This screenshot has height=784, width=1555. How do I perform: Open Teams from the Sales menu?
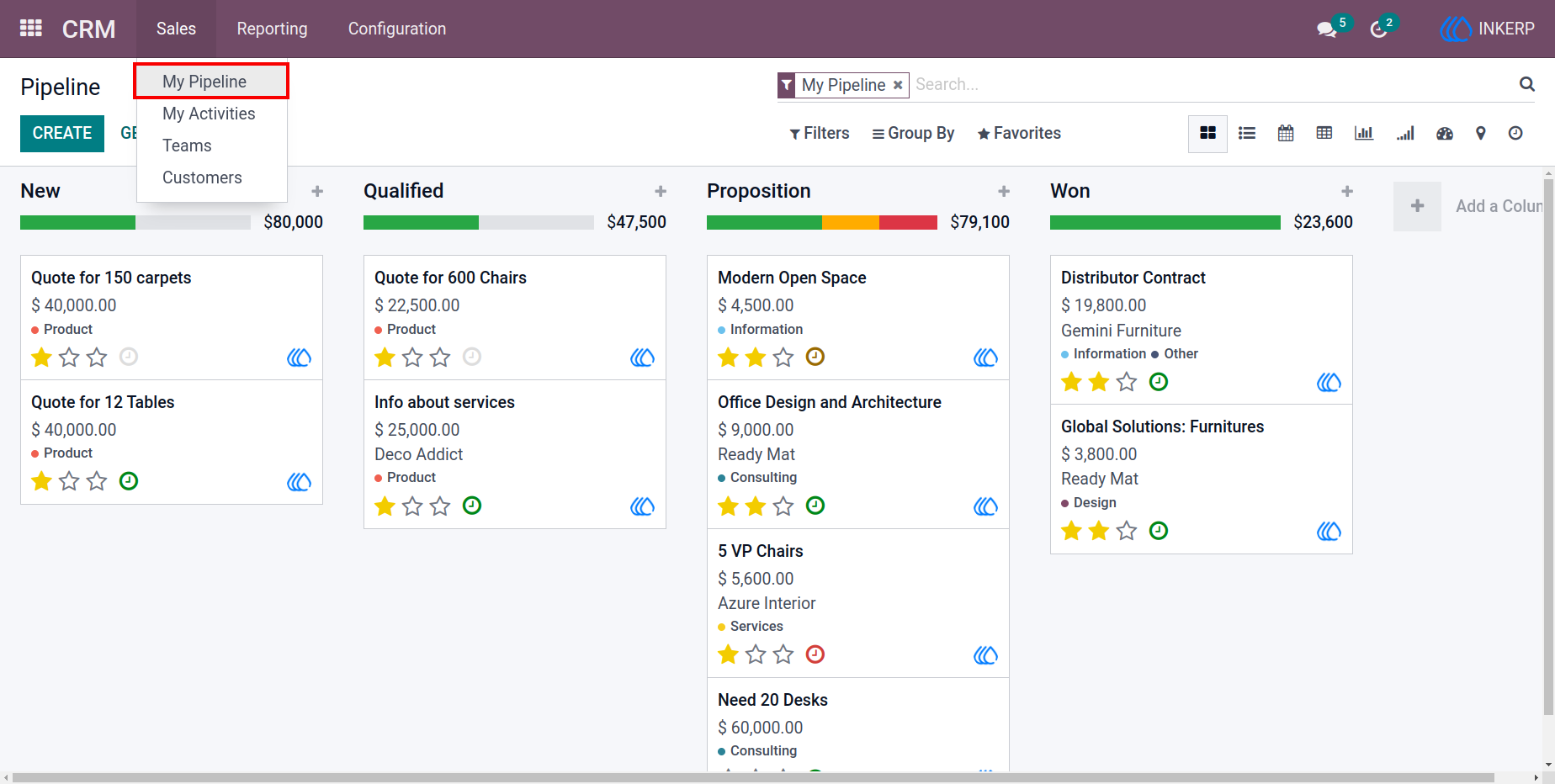(211, 146)
